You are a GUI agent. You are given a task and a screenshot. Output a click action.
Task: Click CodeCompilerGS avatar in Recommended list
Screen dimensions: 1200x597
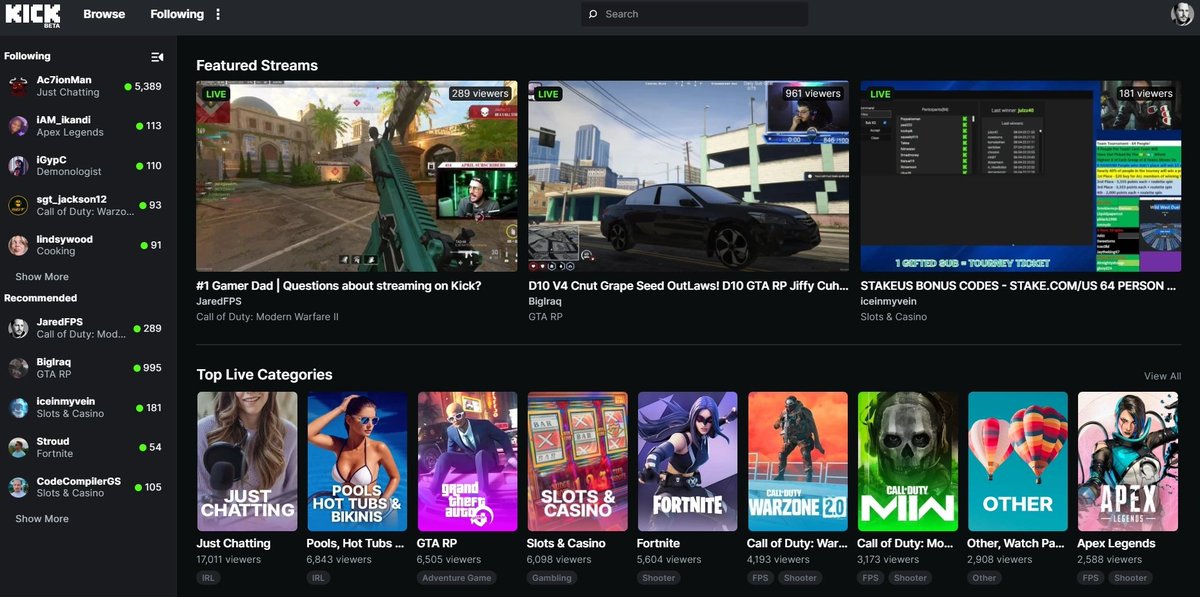pos(18,487)
